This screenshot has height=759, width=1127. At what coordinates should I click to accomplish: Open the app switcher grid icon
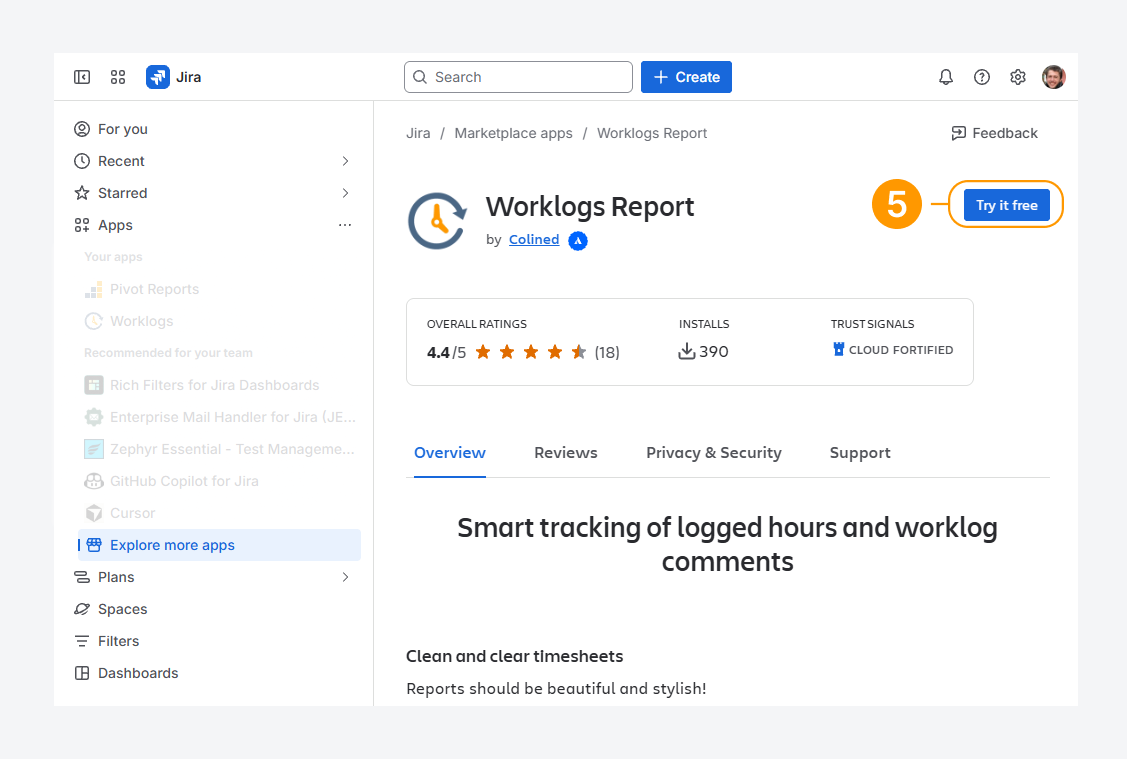118,77
